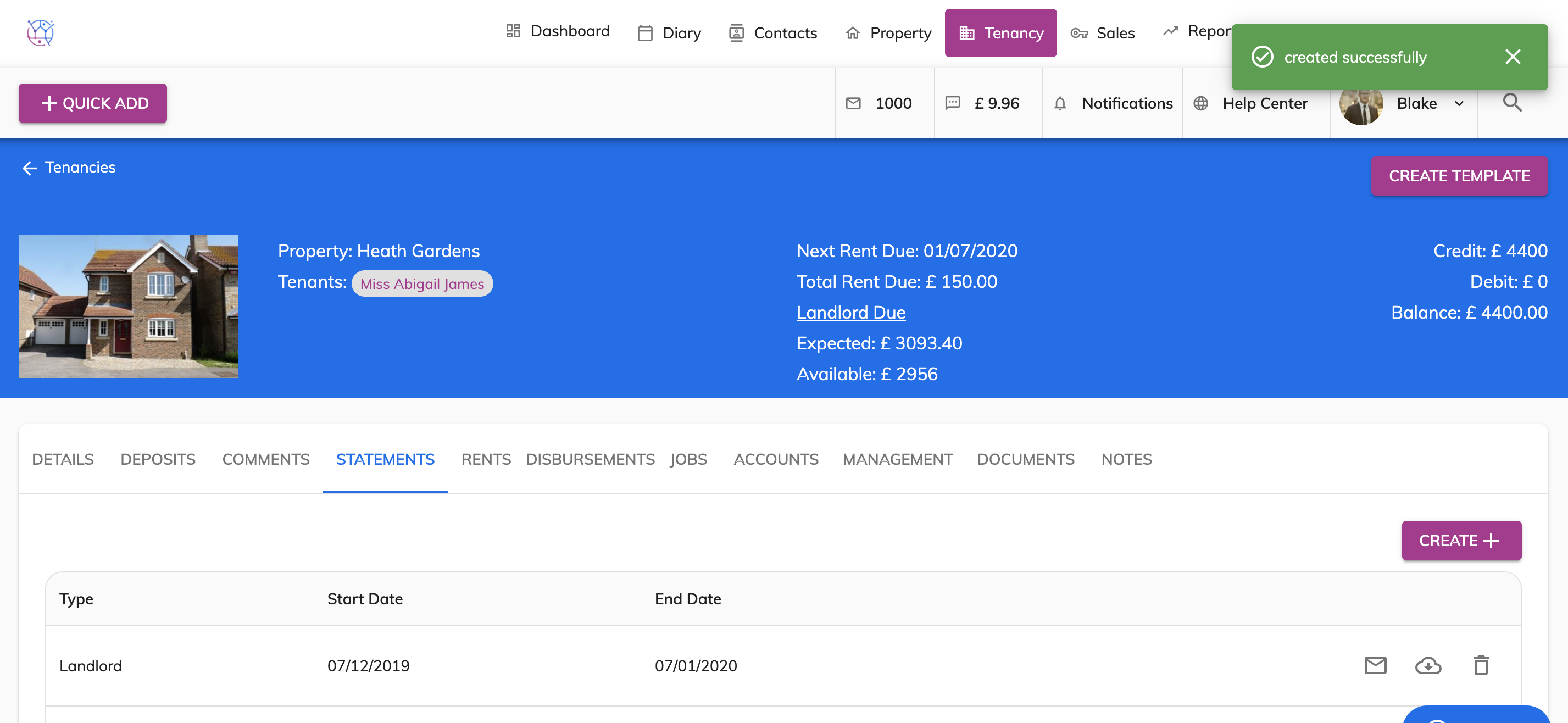The height and width of the screenshot is (723, 1568).
Task: Open the SMS balance £ 9.96 icon
Action: click(952, 103)
